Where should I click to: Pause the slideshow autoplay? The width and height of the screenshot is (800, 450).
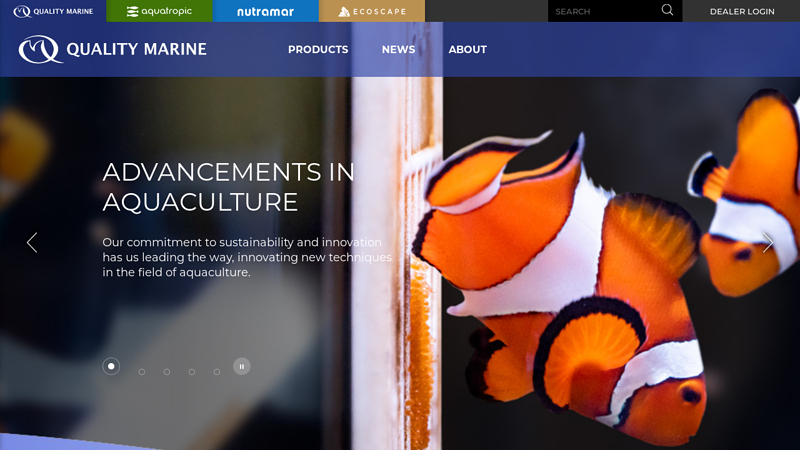tap(242, 366)
